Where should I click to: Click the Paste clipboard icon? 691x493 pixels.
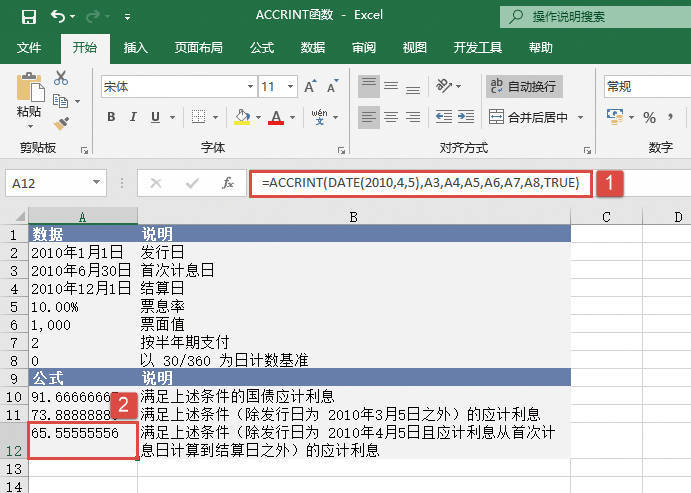30,87
